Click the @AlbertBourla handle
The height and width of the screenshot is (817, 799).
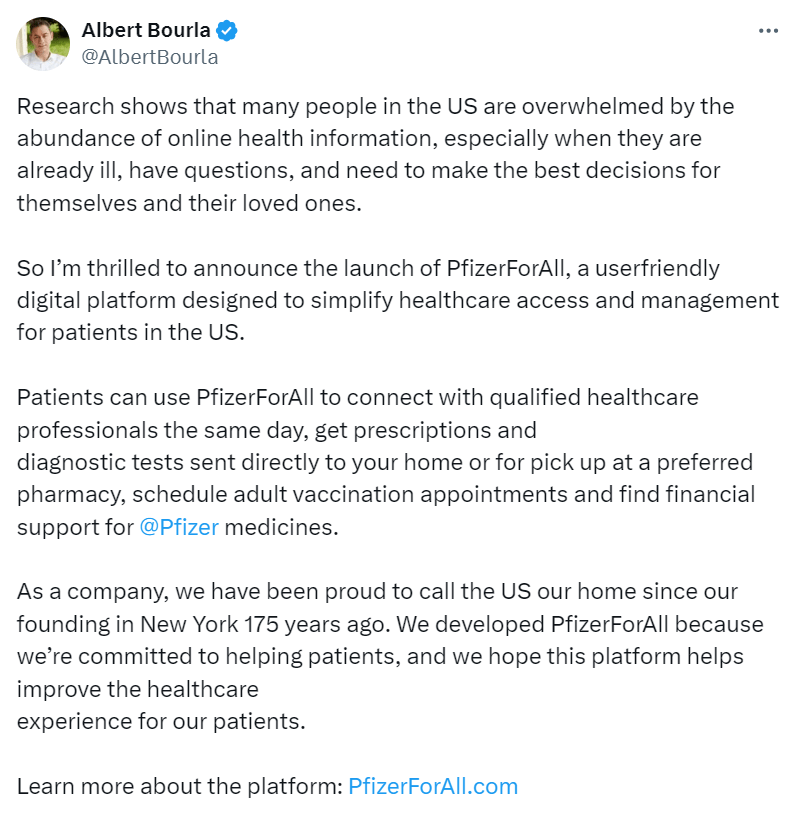pyautogui.click(x=149, y=57)
